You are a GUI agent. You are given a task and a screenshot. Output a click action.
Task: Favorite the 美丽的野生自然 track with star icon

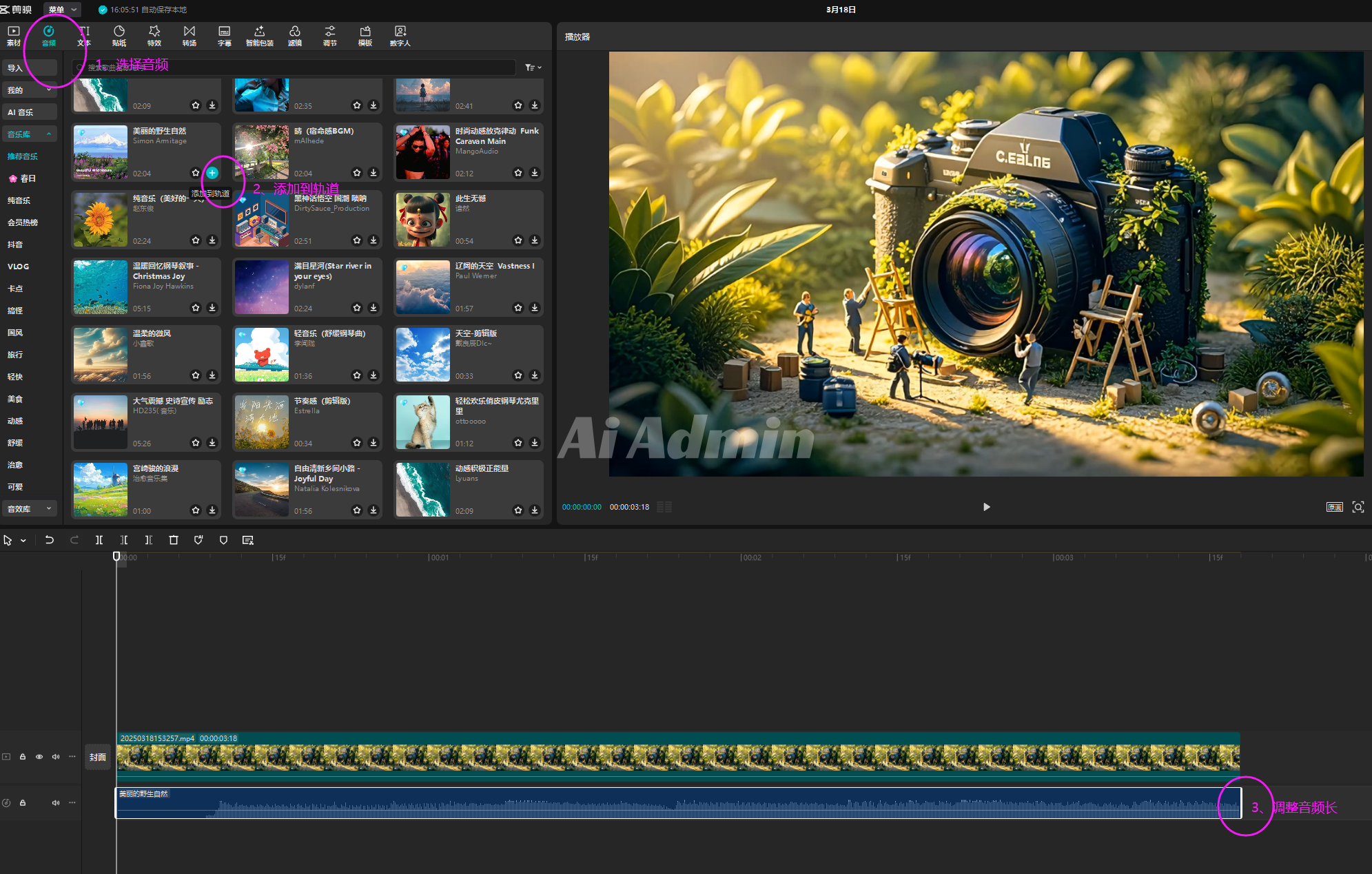pyautogui.click(x=196, y=173)
